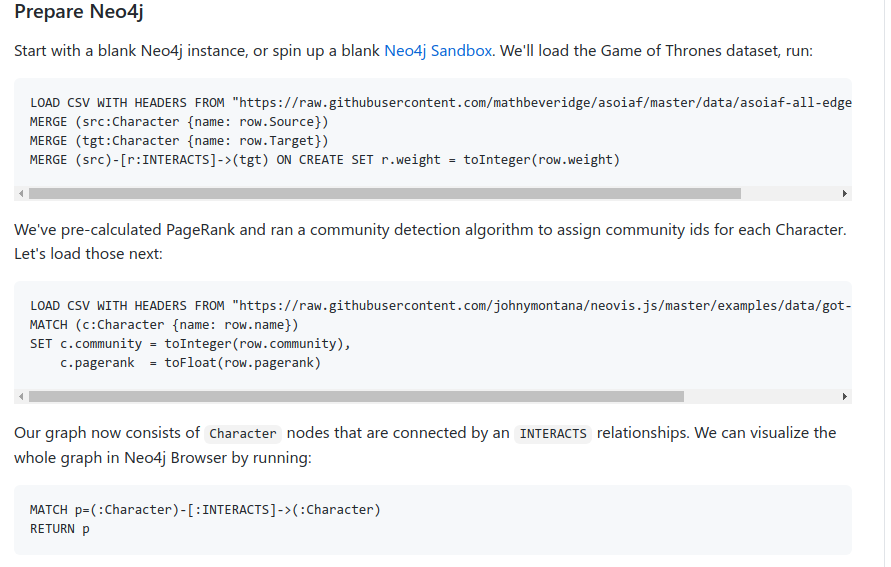
Task: Click the MERGE tgt:Character line
Action: pos(179,141)
